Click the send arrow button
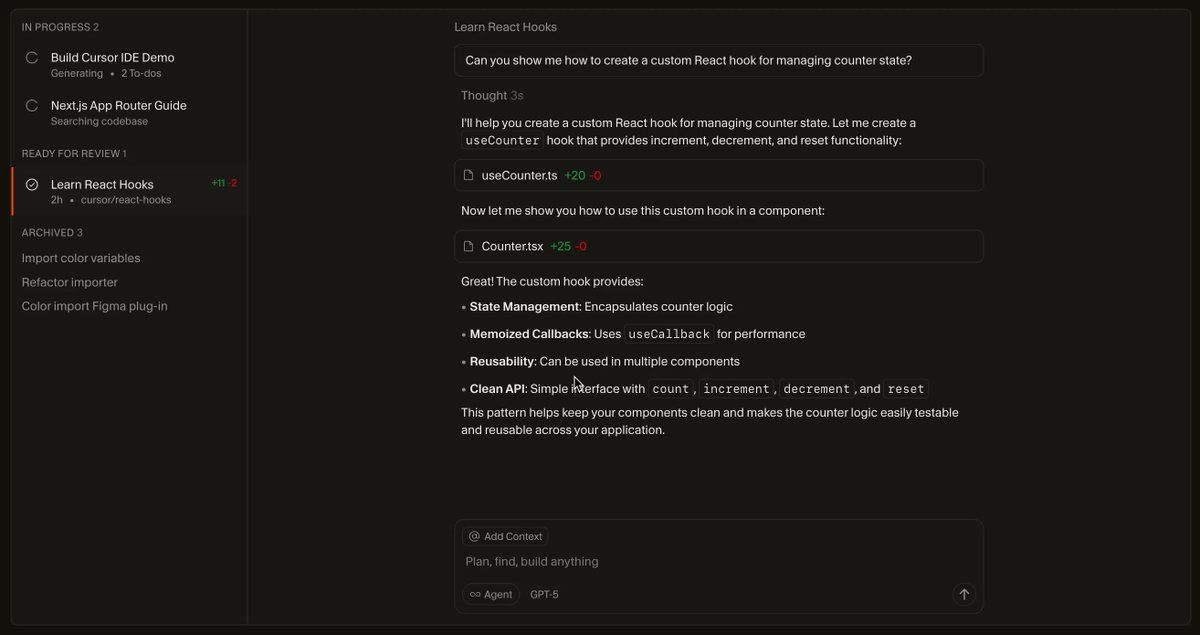The width and height of the screenshot is (1200, 635). [964, 594]
